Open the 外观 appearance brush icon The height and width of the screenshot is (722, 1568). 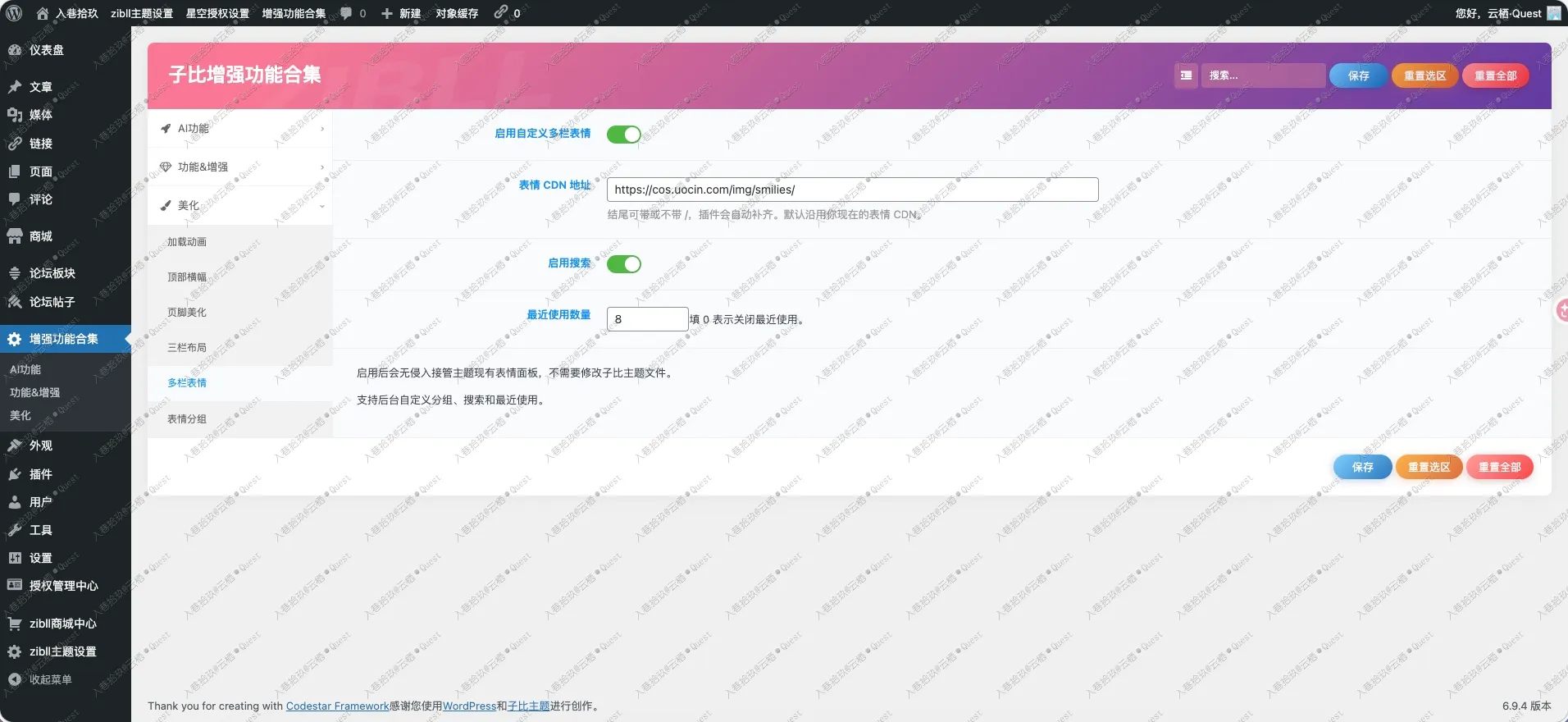click(x=15, y=446)
